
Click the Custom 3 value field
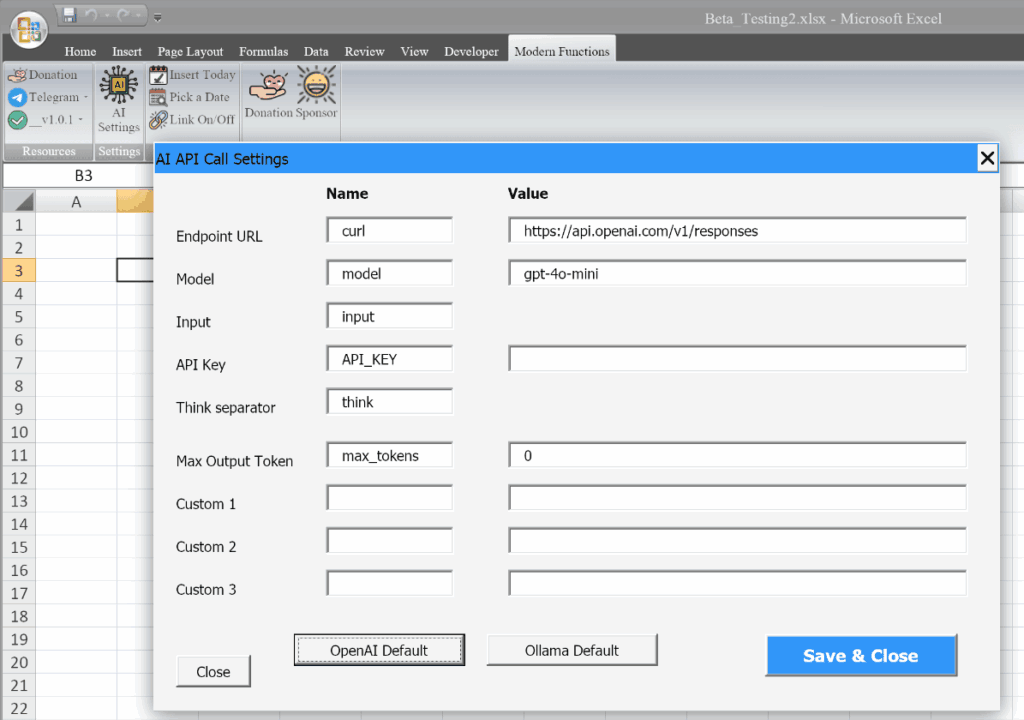click(737, 583)
